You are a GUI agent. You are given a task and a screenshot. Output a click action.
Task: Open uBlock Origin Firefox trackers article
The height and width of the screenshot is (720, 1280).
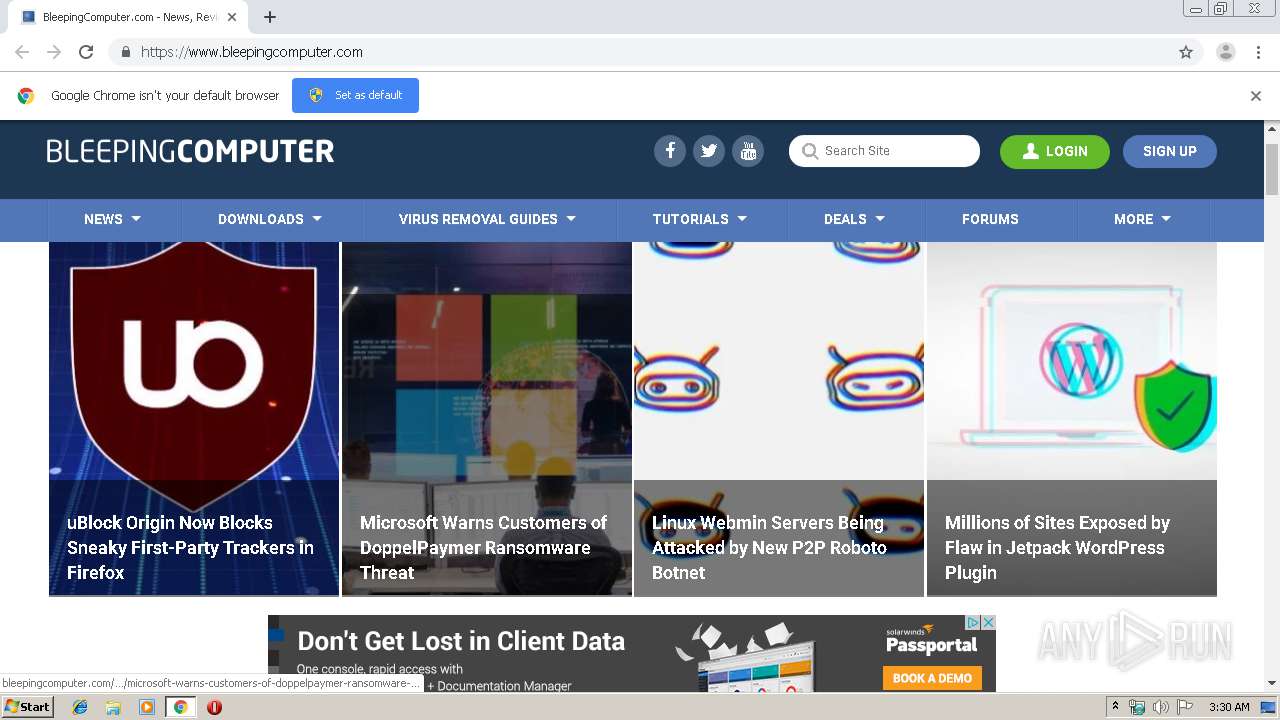click(192, 547)
